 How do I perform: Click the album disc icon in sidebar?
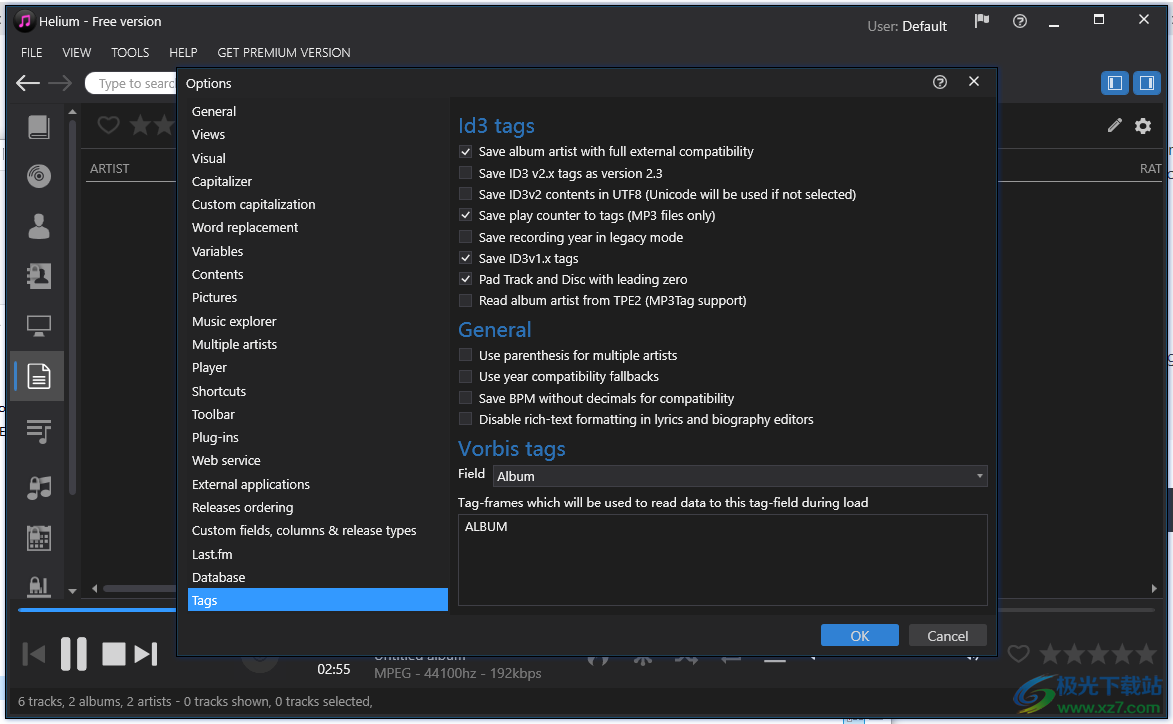pyautogui.click(x=39, y=176)
